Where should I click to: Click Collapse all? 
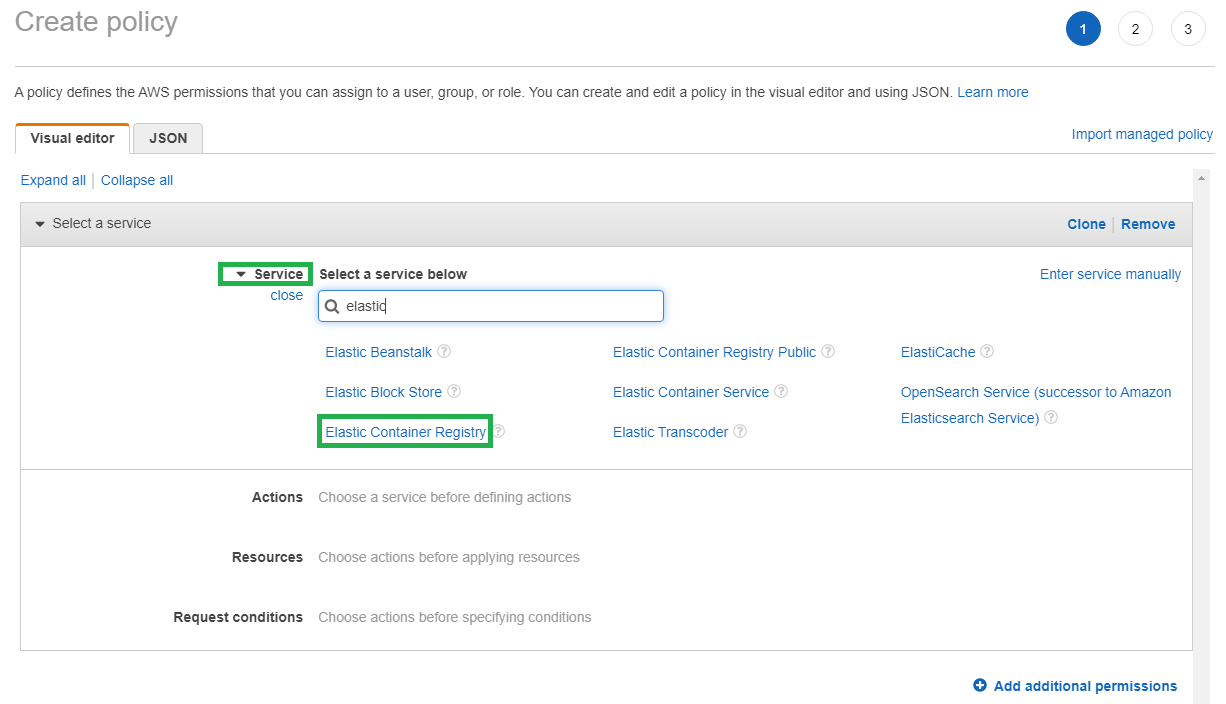137,180
